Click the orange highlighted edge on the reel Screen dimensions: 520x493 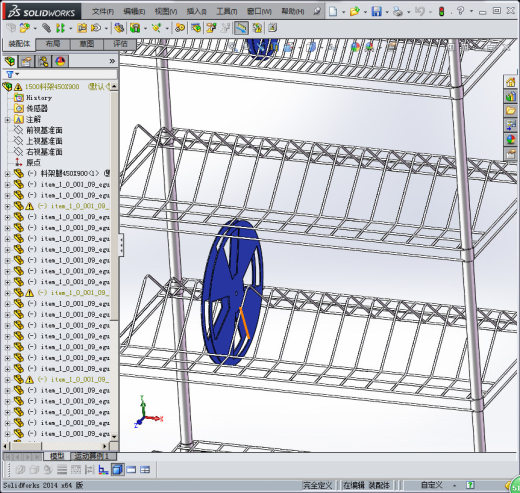[244, 323]
